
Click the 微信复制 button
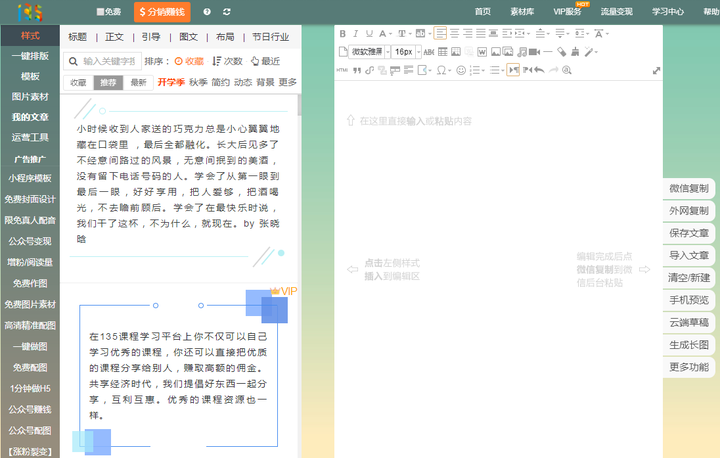click(689, 188)
